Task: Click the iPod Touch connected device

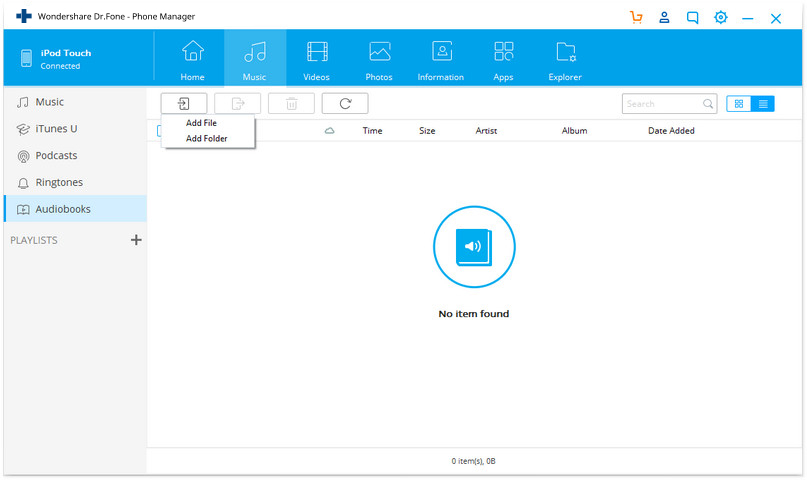Action: pyautogui.click(x=57, y=59)
